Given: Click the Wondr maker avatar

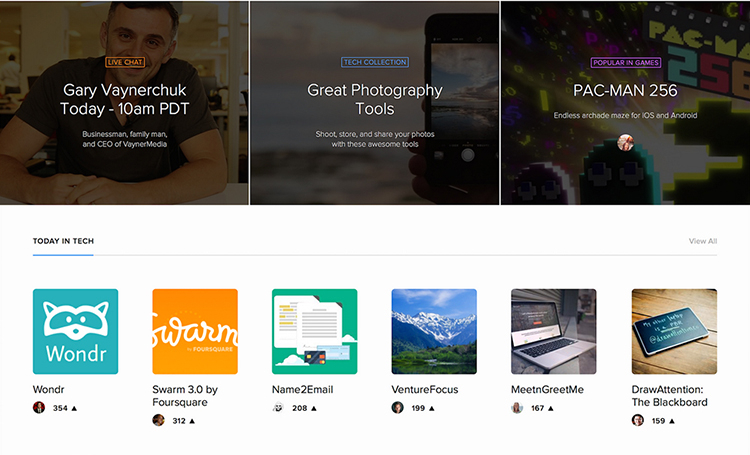Looking at the screenshot, I should click(39, 408).
